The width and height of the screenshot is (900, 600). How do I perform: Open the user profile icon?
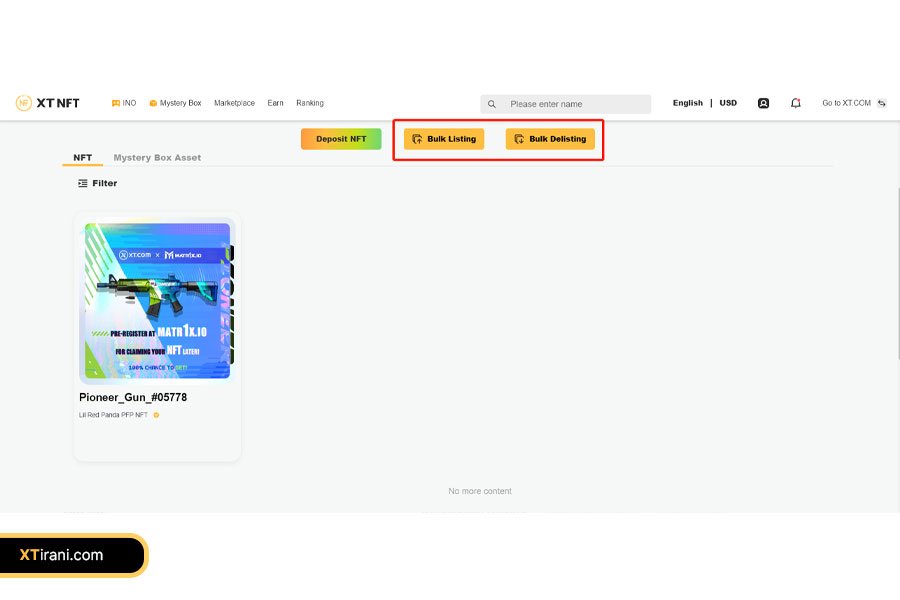(x=763, y=103)
